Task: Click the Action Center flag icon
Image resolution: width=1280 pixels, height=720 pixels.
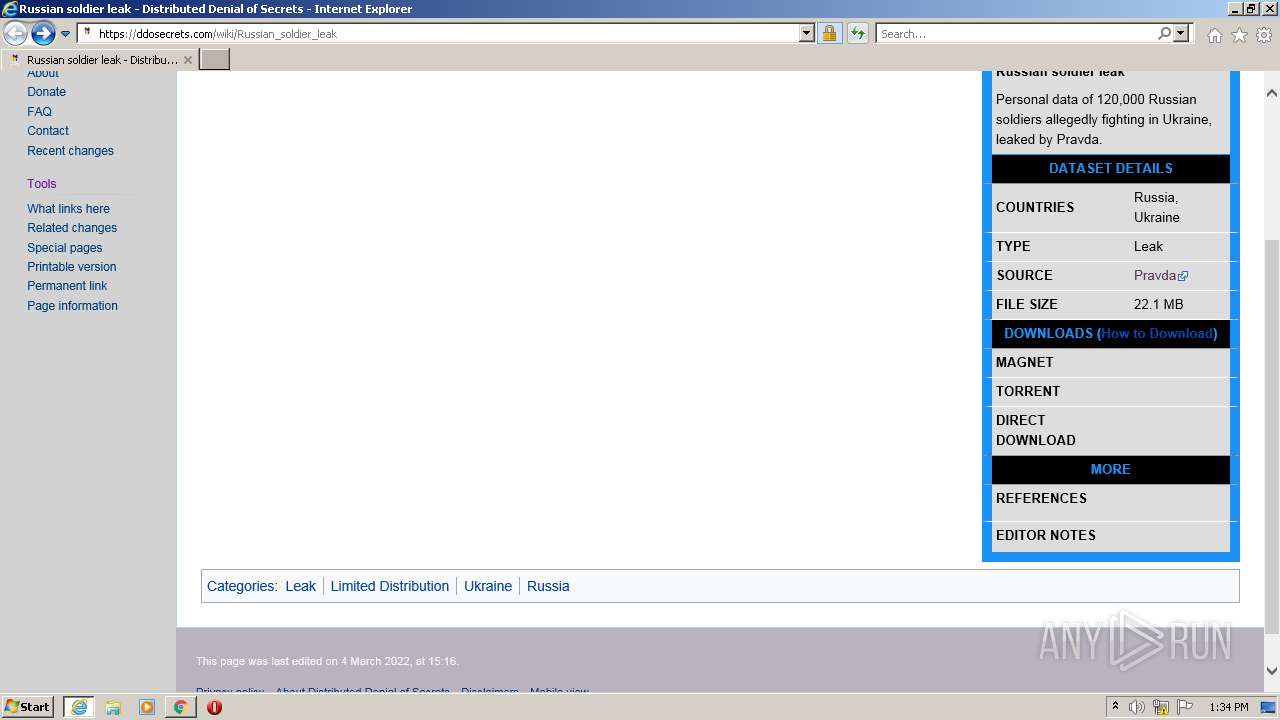Action: click(1185, 707)
